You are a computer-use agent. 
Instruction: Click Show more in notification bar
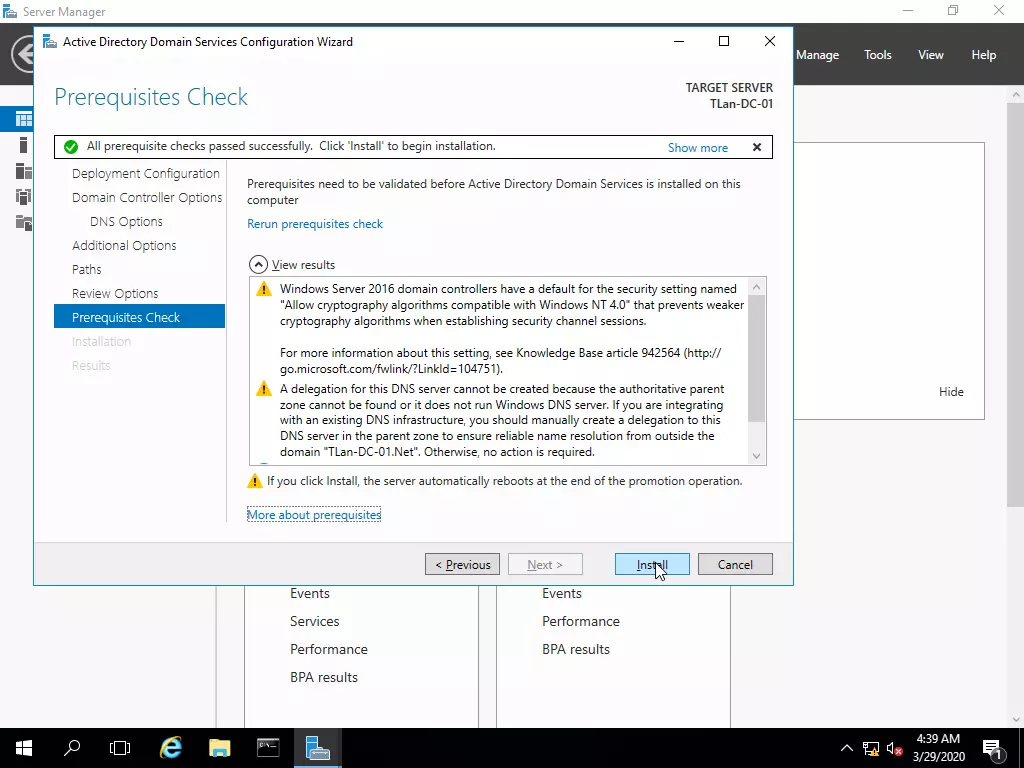(697, 148)
